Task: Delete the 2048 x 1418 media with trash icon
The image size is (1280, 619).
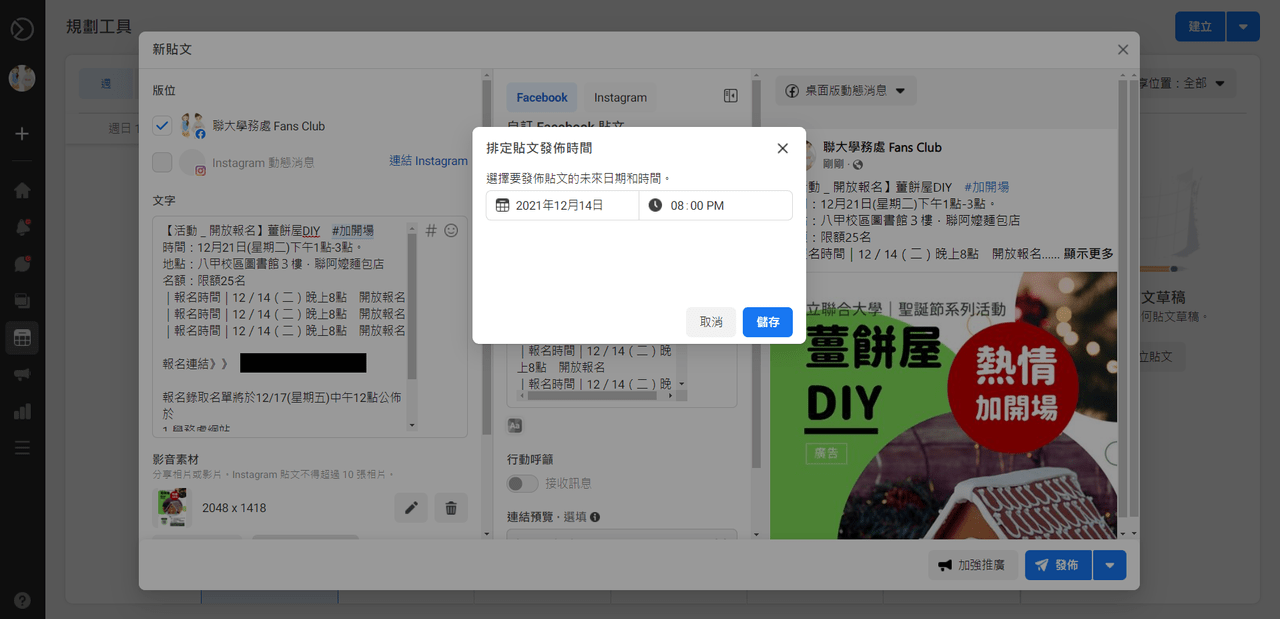Action: point(451,508)
